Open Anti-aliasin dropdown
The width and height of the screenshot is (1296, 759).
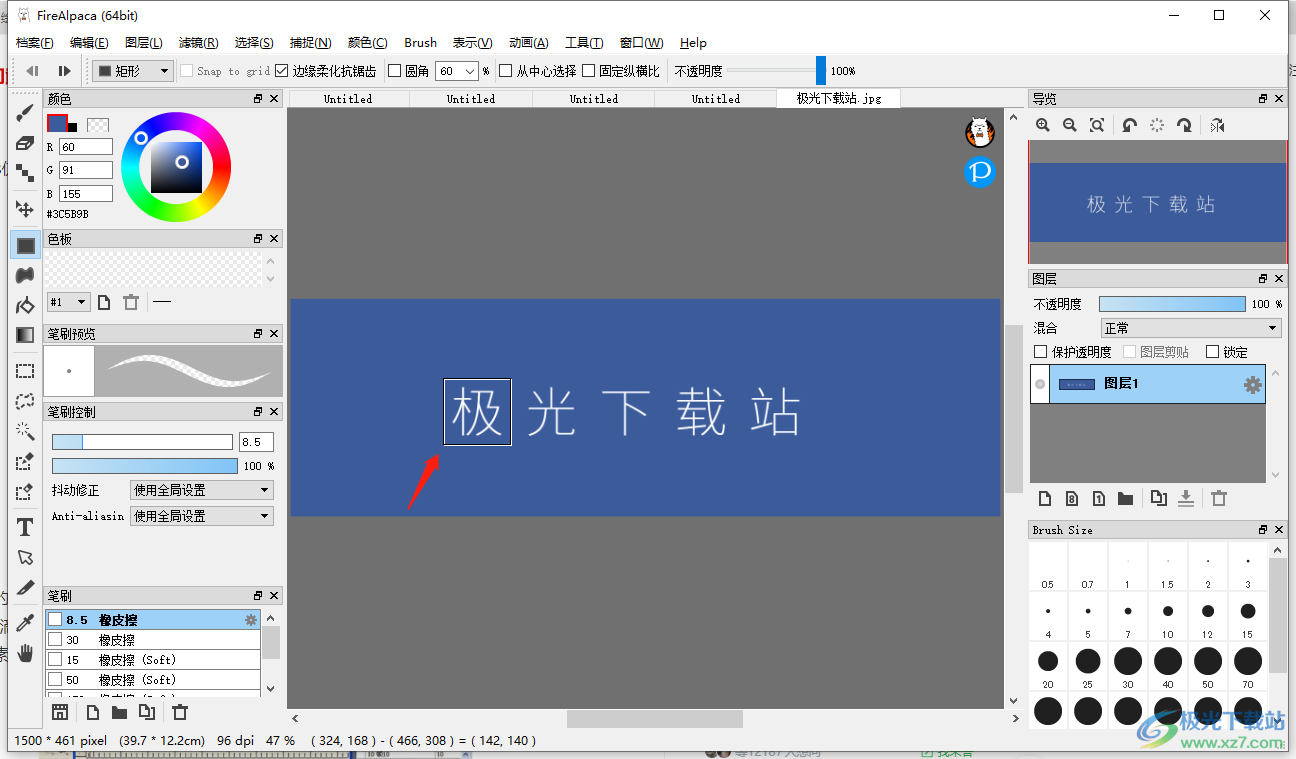pos(202,516)
